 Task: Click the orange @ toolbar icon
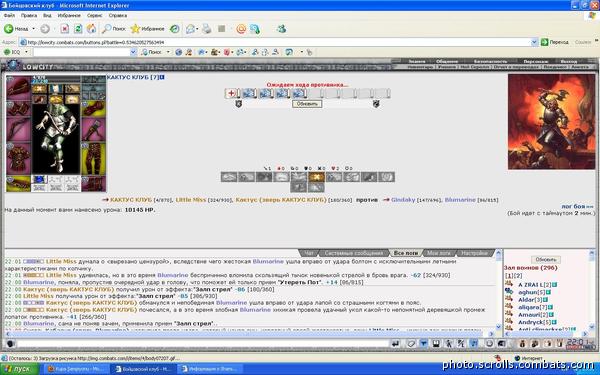pos(241,29)
